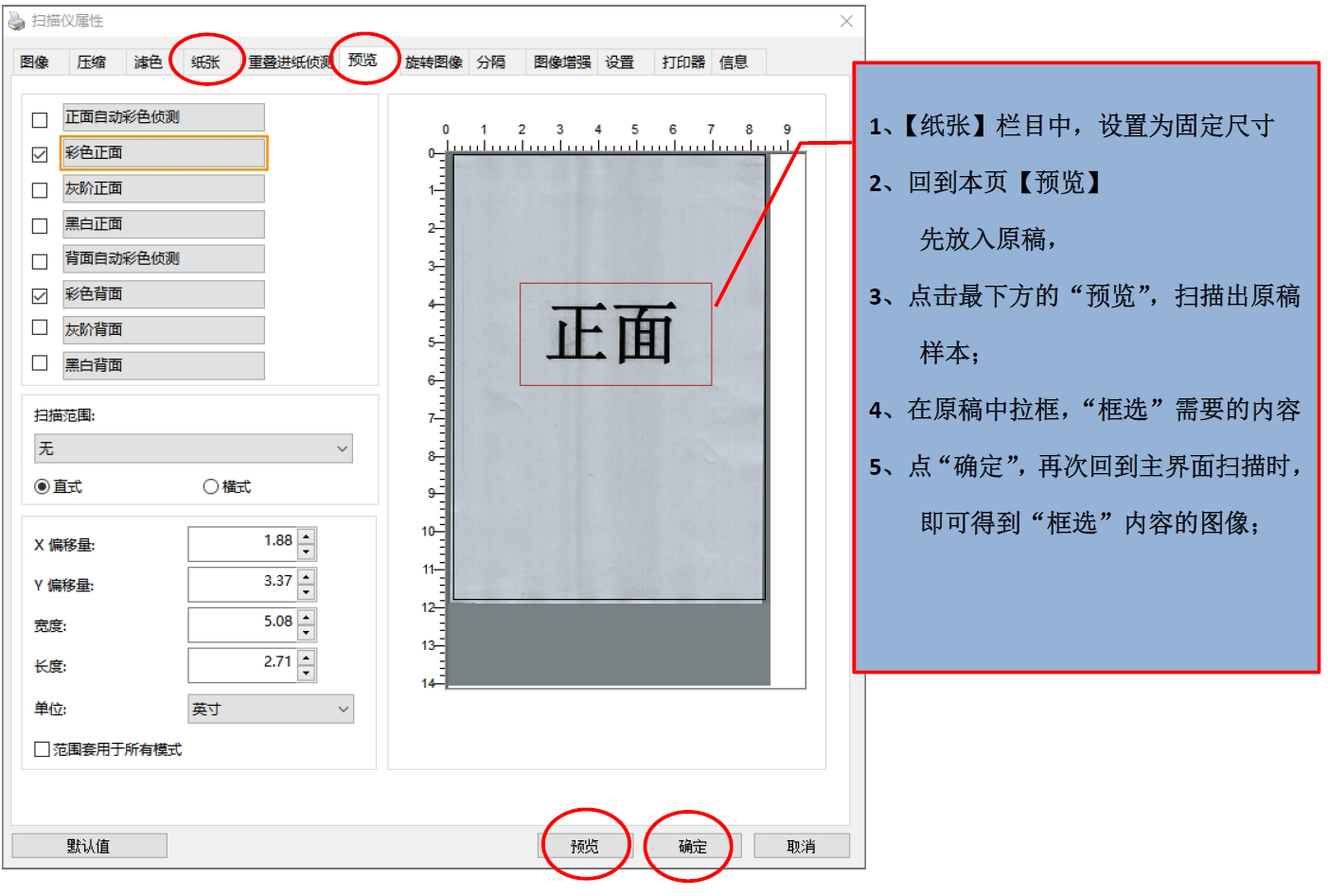Click the 取消 button

(802, 846)
